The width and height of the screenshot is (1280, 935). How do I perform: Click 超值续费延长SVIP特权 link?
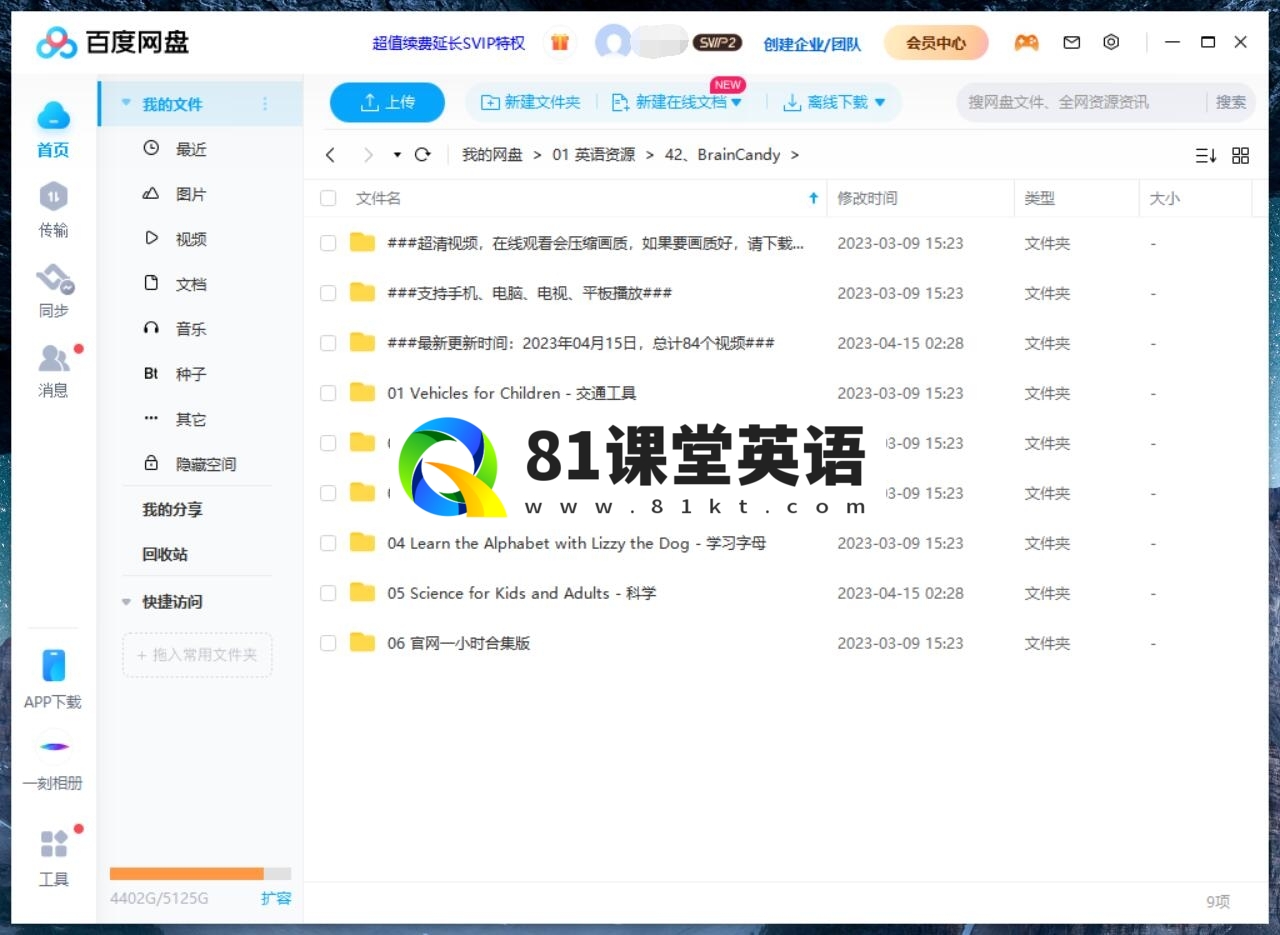pyautogui.click(x=448, y=43)
